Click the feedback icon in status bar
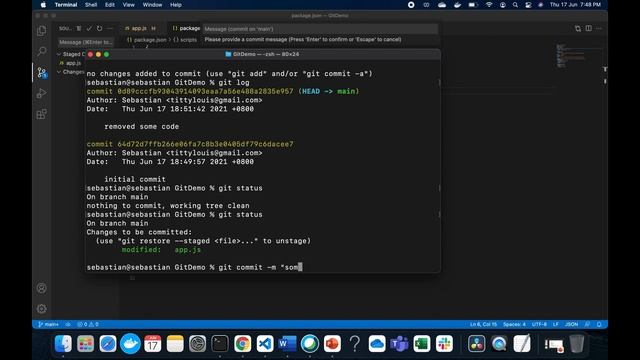The height and width of the screenshot is (360, 640). pos(587,324)
